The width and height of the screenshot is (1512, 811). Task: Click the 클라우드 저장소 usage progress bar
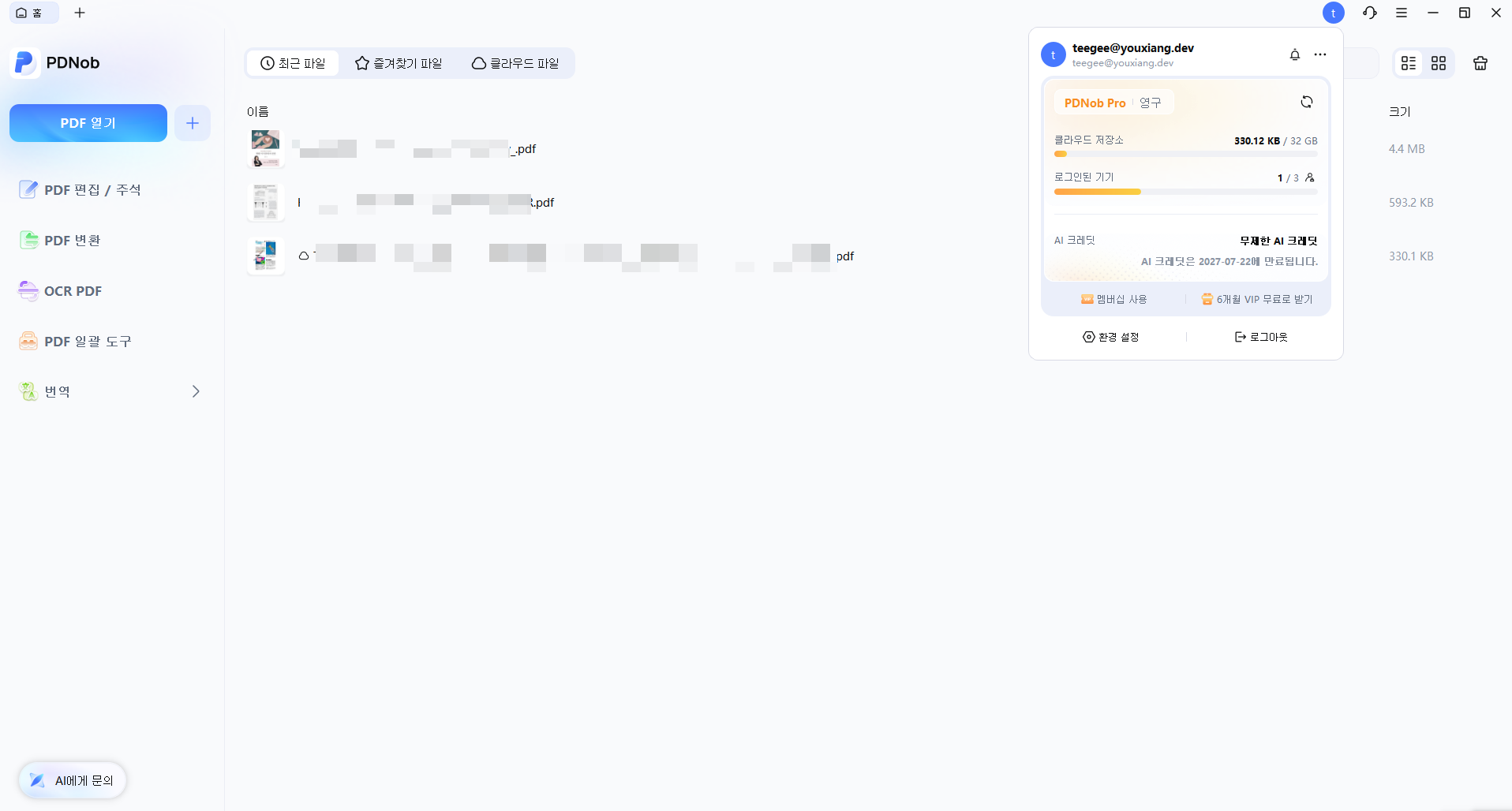pos(1186,154)
